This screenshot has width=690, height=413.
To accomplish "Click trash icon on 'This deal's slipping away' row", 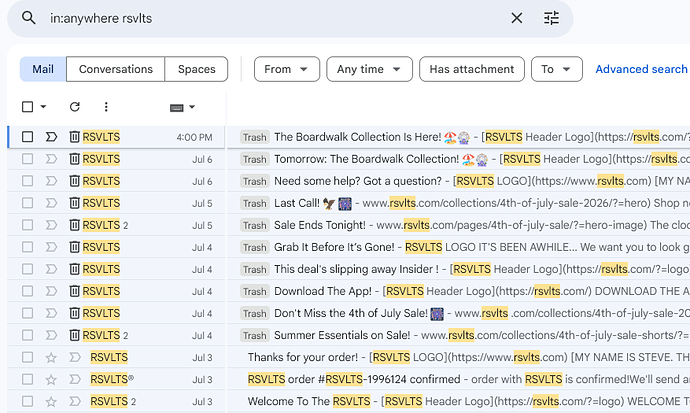I will pyautogui.click(x=74, y=269).
